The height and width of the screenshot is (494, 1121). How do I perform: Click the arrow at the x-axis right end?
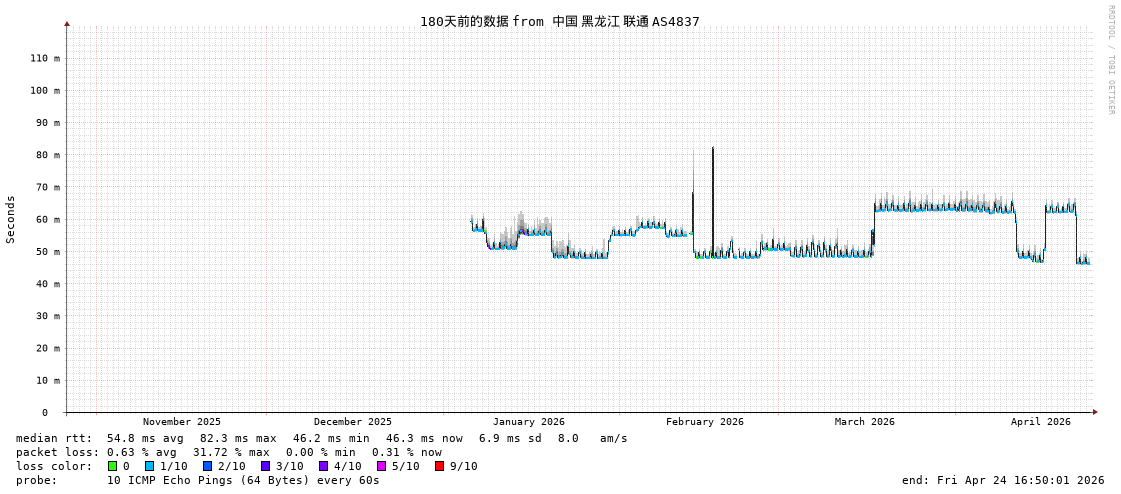[x=1095, y=412]
